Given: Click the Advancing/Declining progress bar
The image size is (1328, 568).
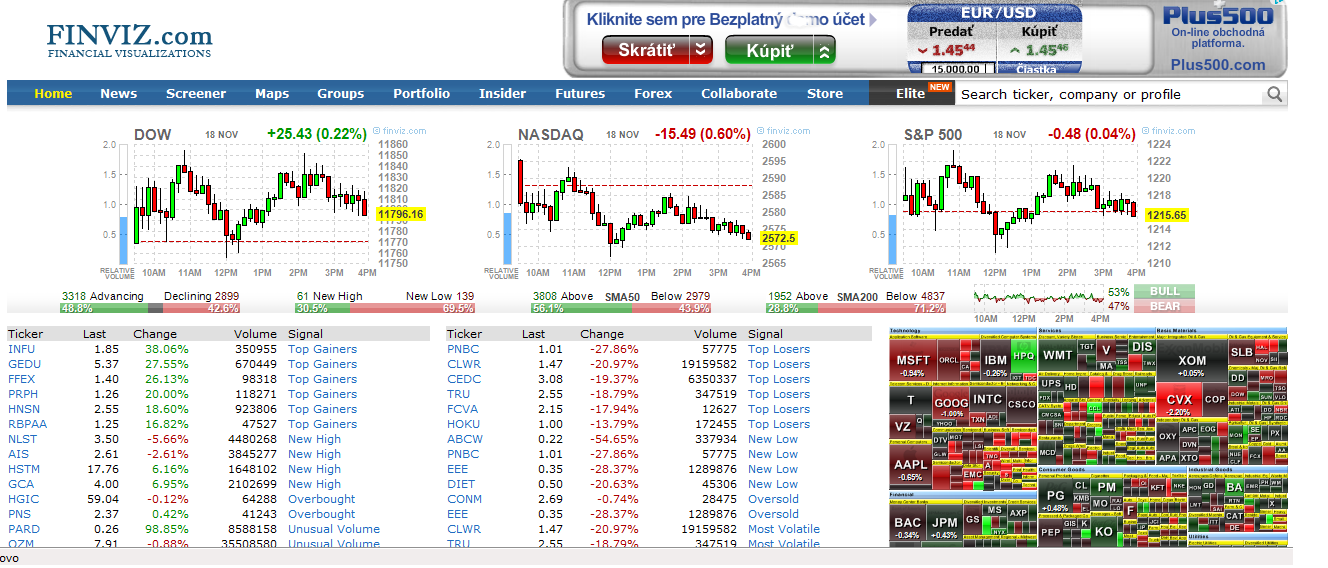Looking at the screenshot, I should pyautogui.click(x=150, y=309).
